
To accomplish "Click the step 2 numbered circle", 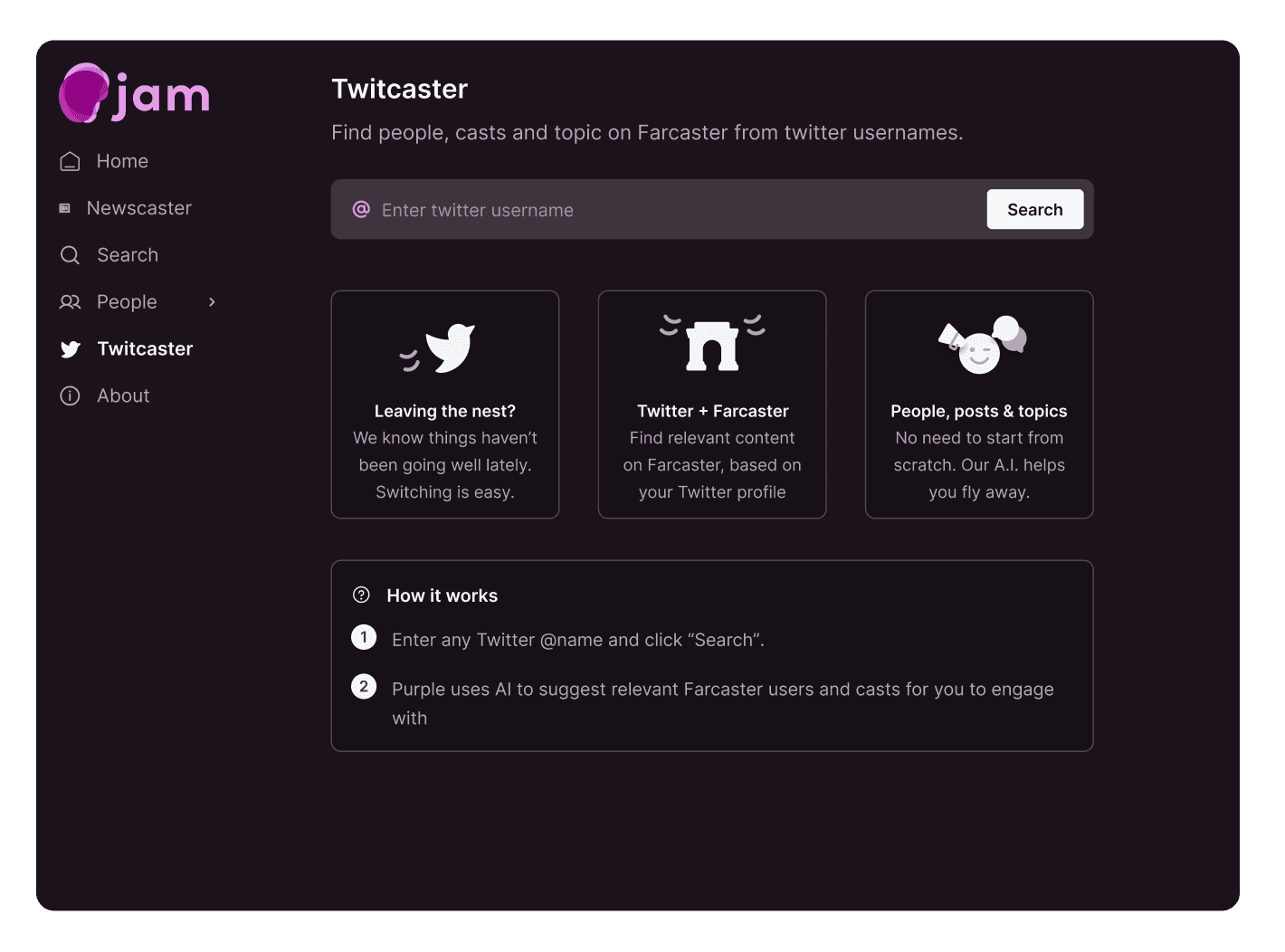I will click(x=364, y=686).
